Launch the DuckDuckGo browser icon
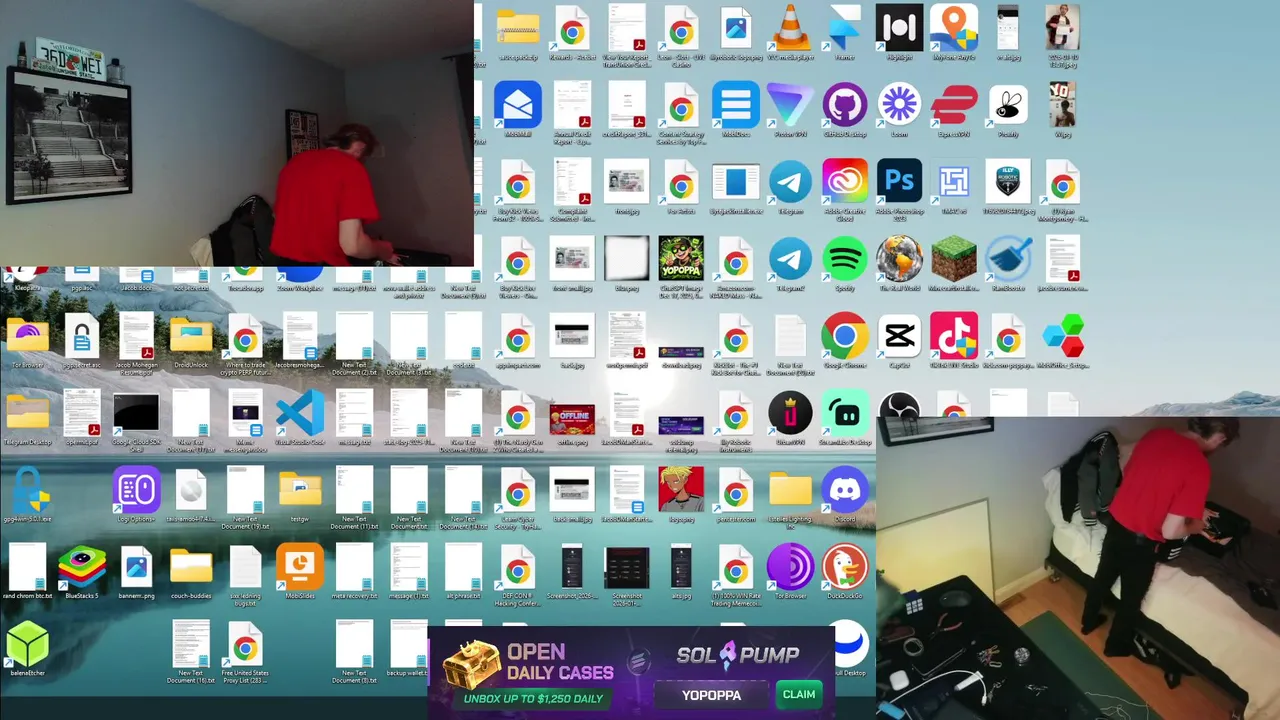 click(x=845, y=568)
